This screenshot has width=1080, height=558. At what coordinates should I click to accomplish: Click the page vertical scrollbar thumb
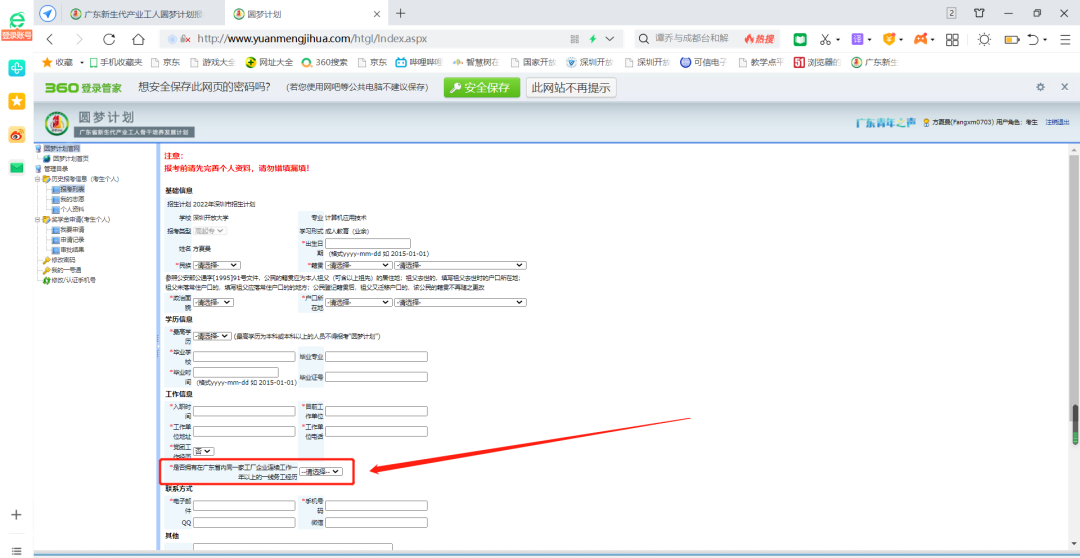click(1074, 416)
